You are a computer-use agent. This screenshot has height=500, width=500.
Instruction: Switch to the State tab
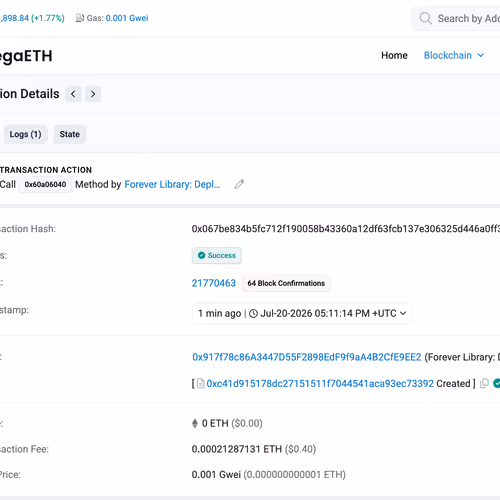tap(70, 134)
